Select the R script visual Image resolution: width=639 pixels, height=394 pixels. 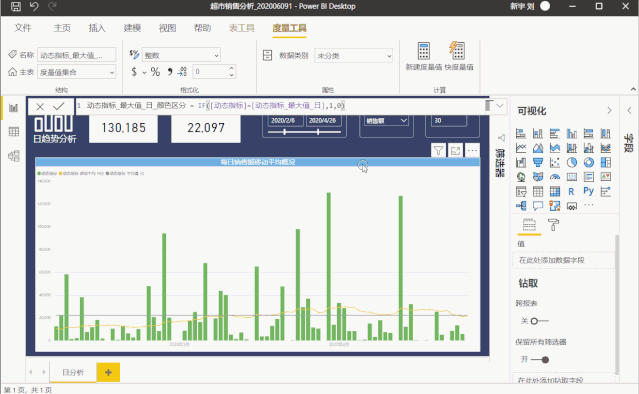571,191
